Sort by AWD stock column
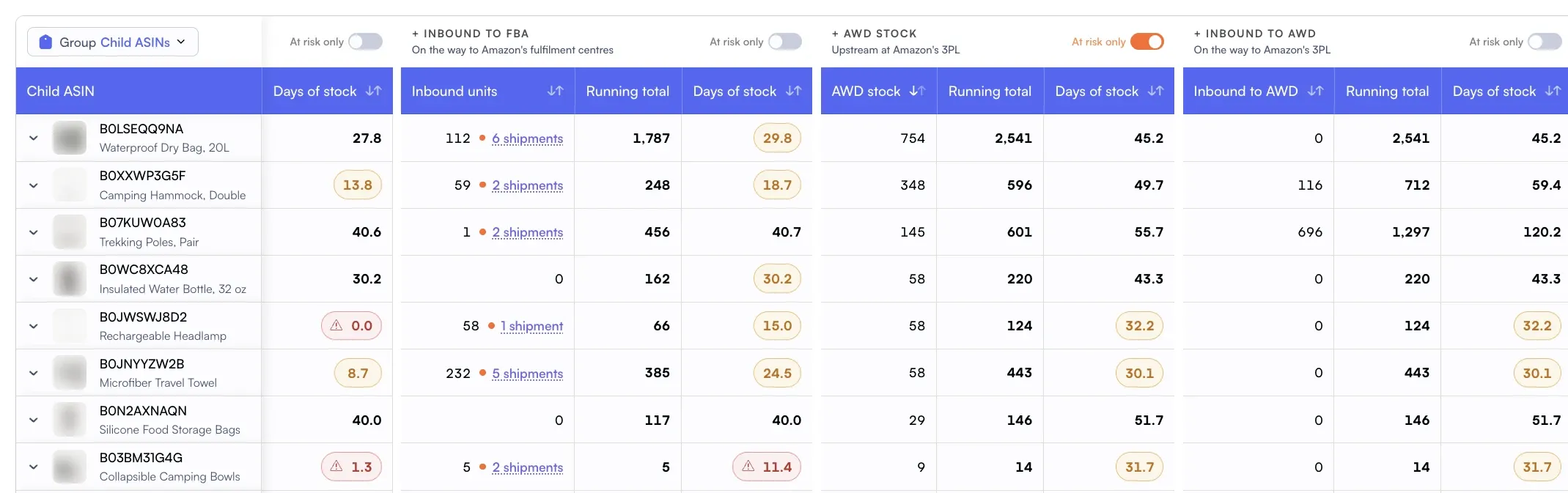The image size is (1568, 493). pos(918,91)
